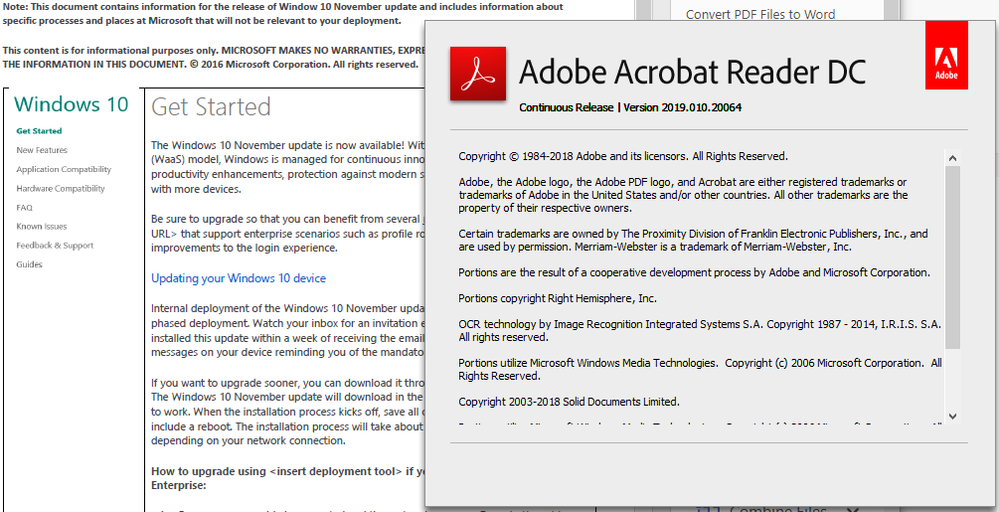Click the red Acrobat Reader logo icon
This screenshot has height=512, width=999.
478,73
